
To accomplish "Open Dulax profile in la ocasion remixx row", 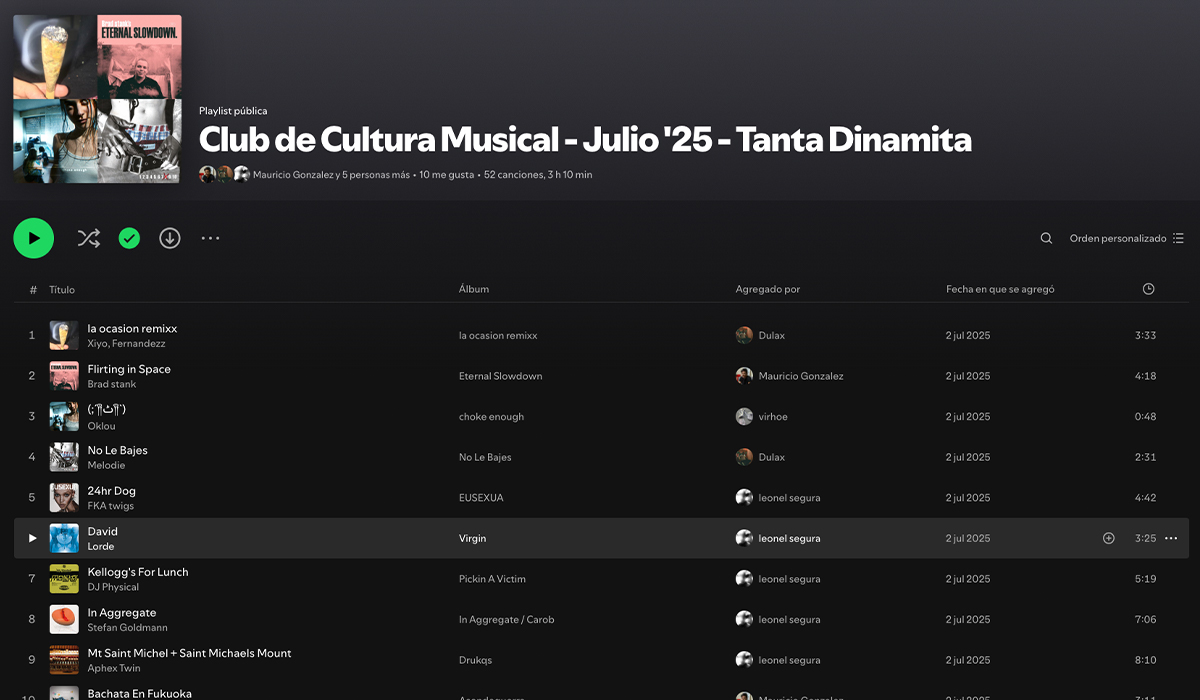I will point(772,335).
